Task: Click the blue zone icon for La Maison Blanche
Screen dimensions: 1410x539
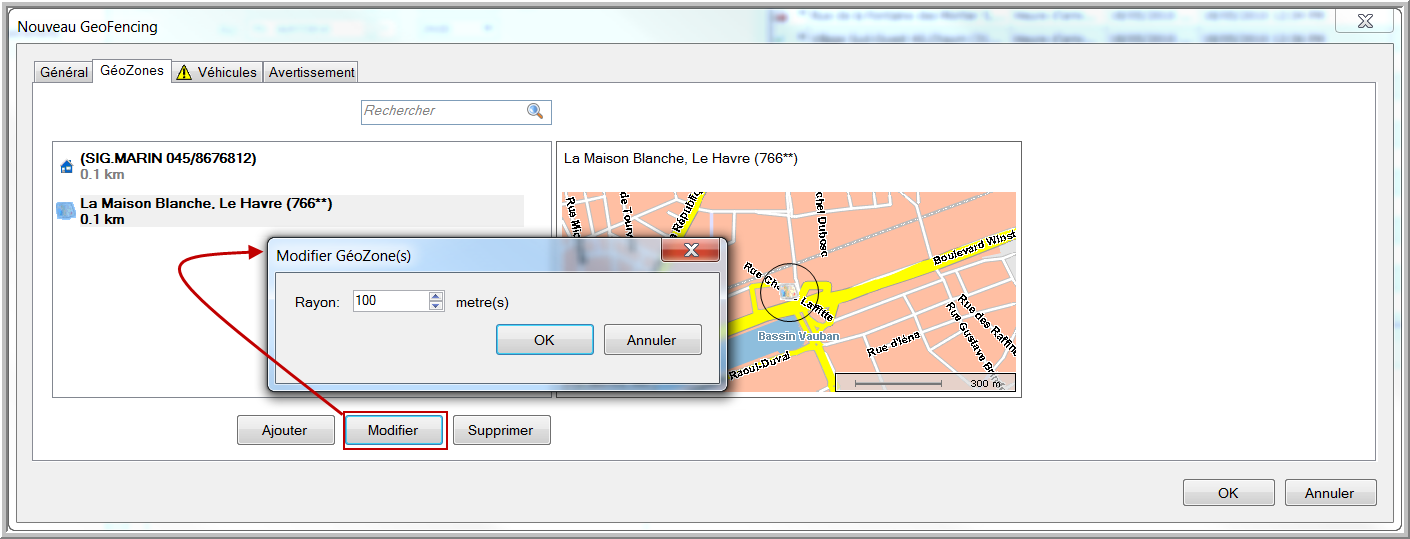Action: point(66,210)
